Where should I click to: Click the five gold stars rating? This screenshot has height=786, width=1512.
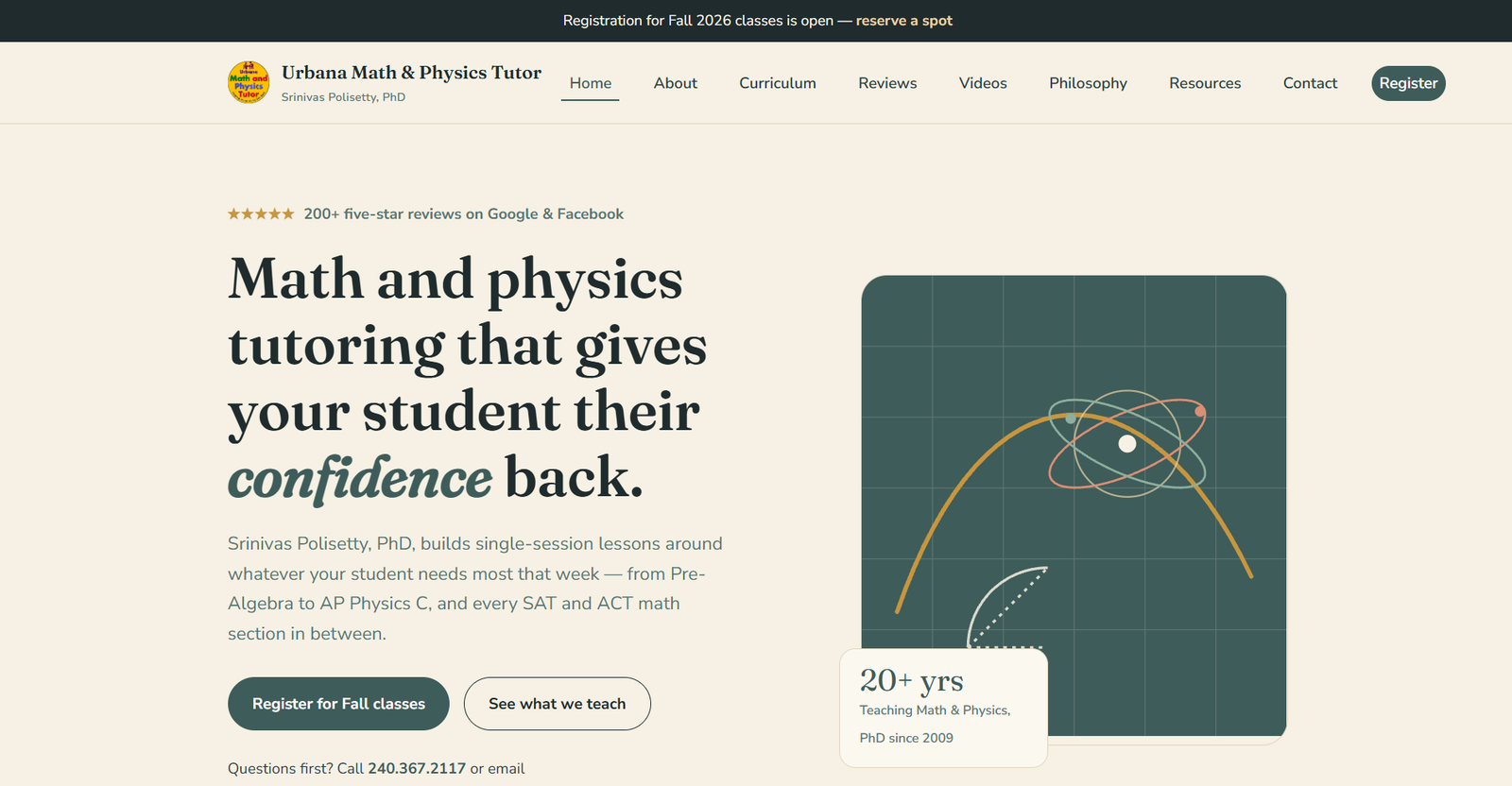click(x=261, y=214)
